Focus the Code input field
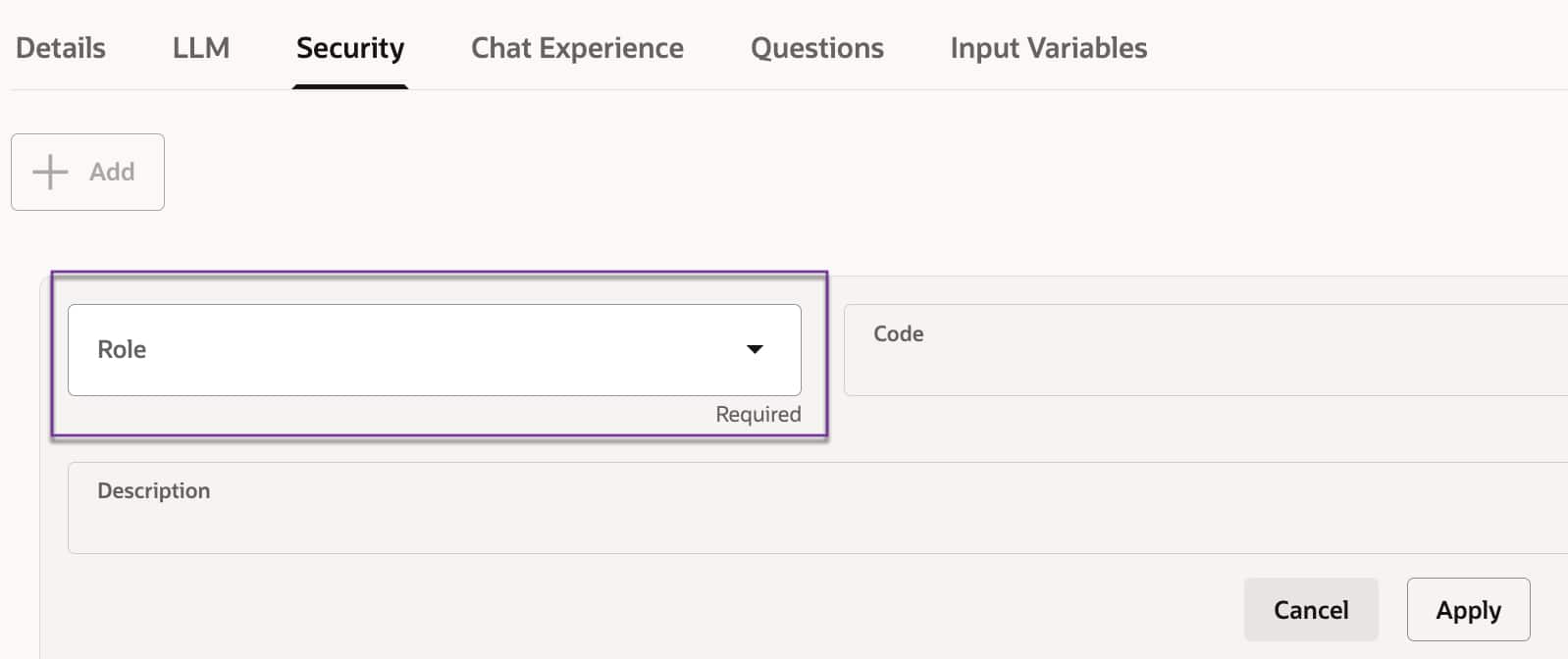This screenshot has width=1568, height=659. tap(1207, 363)
